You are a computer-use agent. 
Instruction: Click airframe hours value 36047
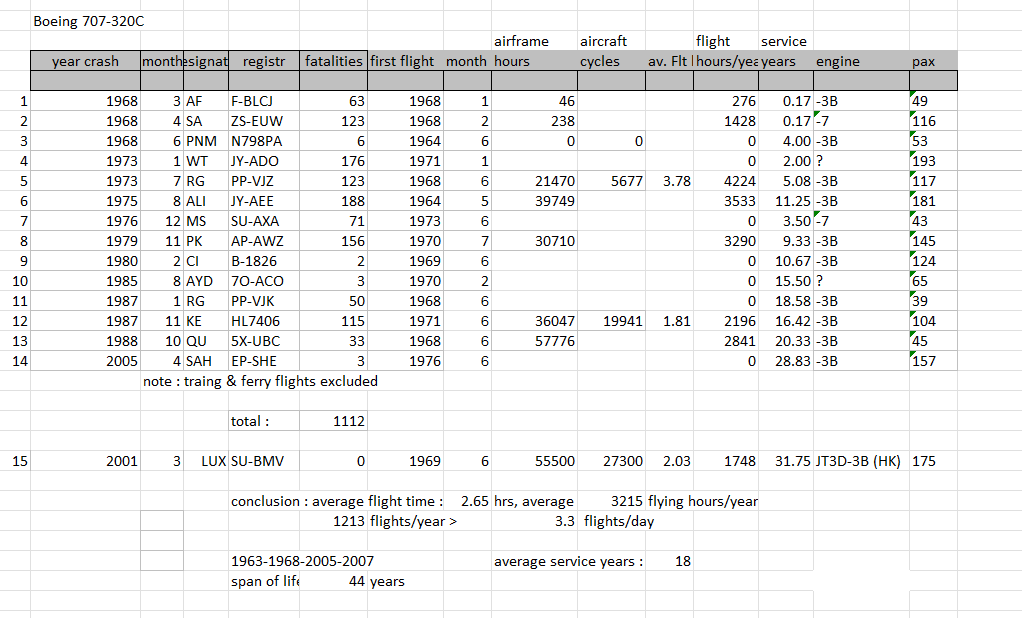tap(534, 321)
